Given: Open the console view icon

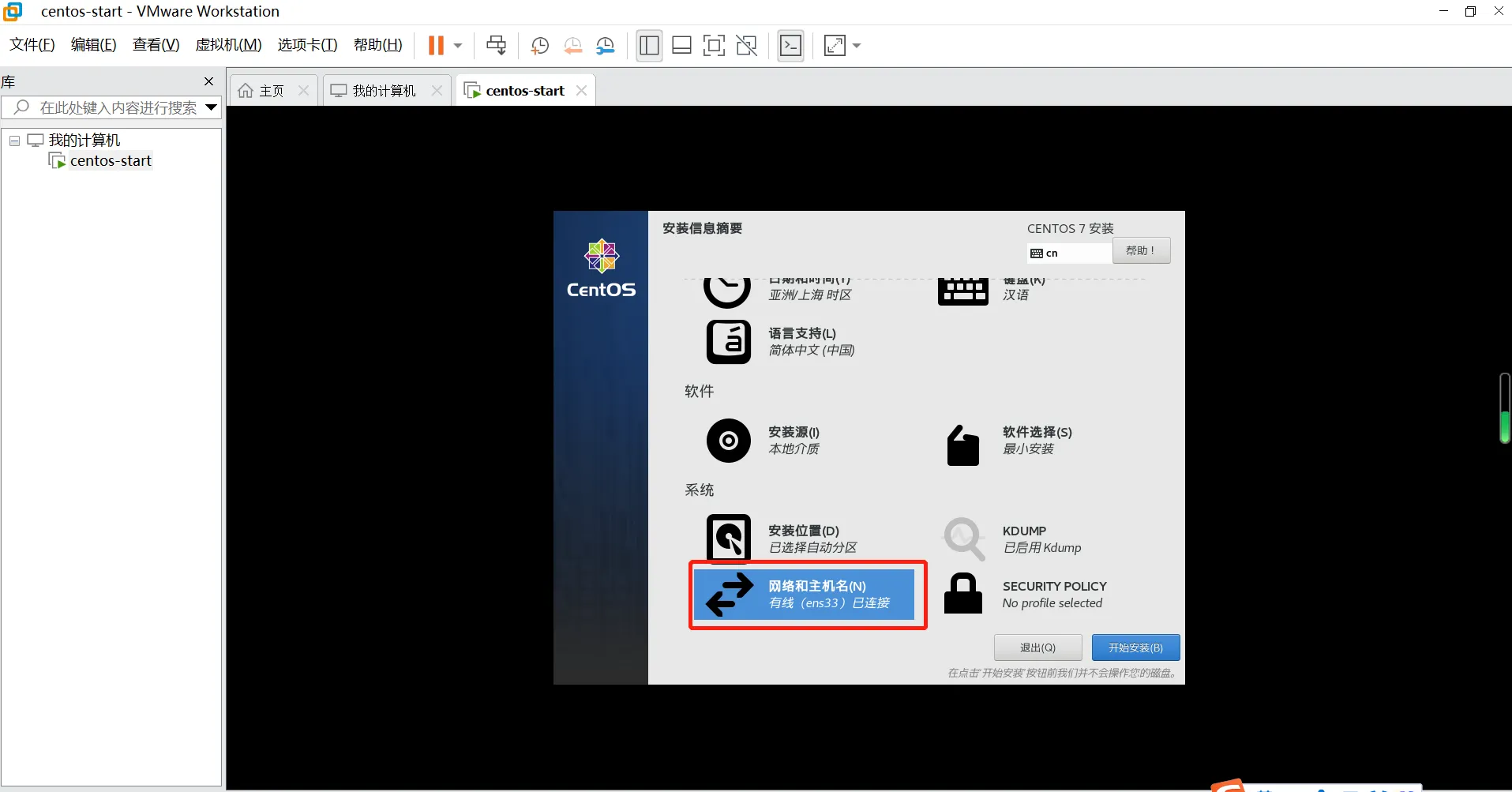Looking at the screenshot, I should 790,46.
